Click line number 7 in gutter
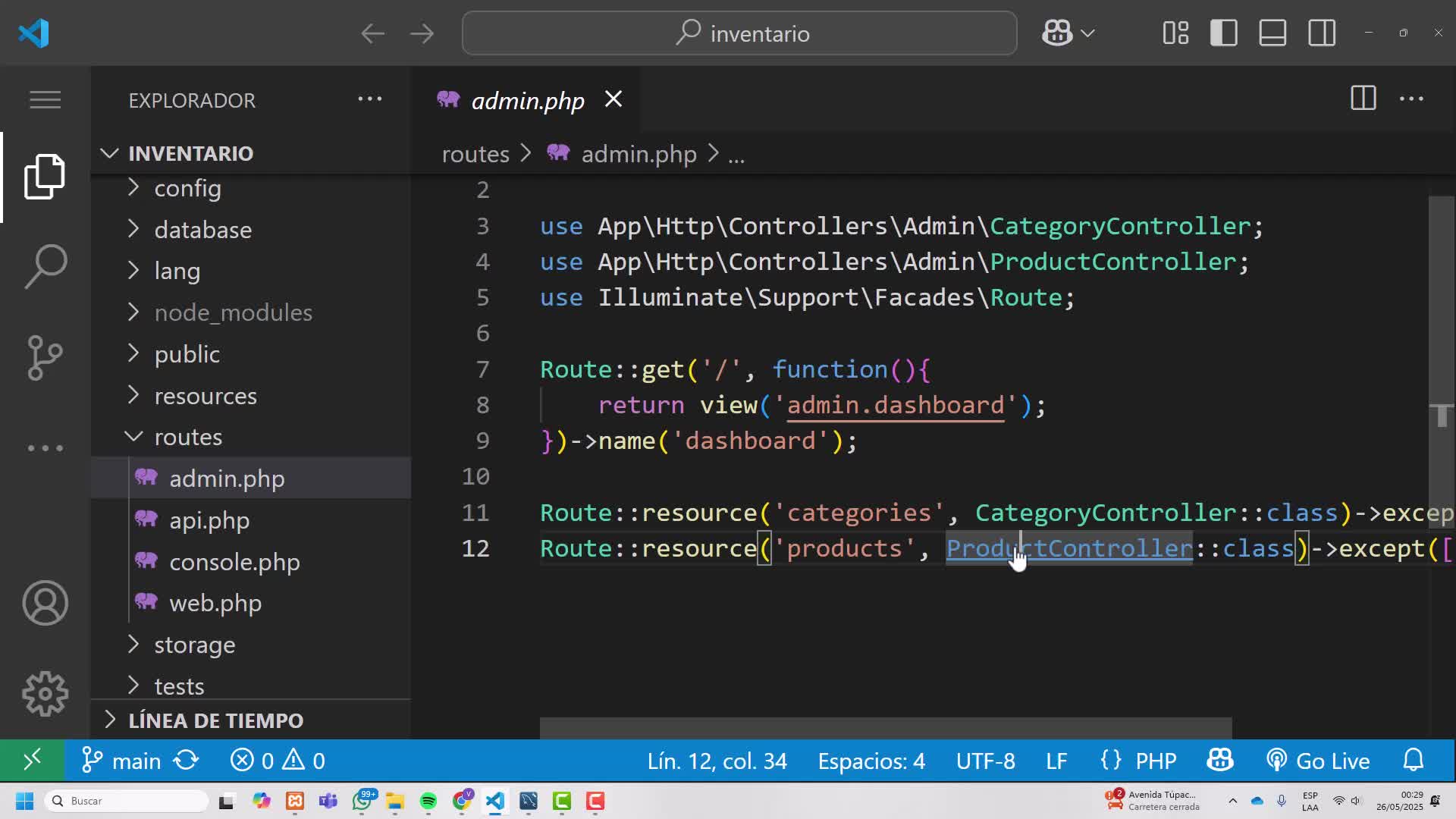1456x819 pixels. pyautogui.click(x=483, y=369)
